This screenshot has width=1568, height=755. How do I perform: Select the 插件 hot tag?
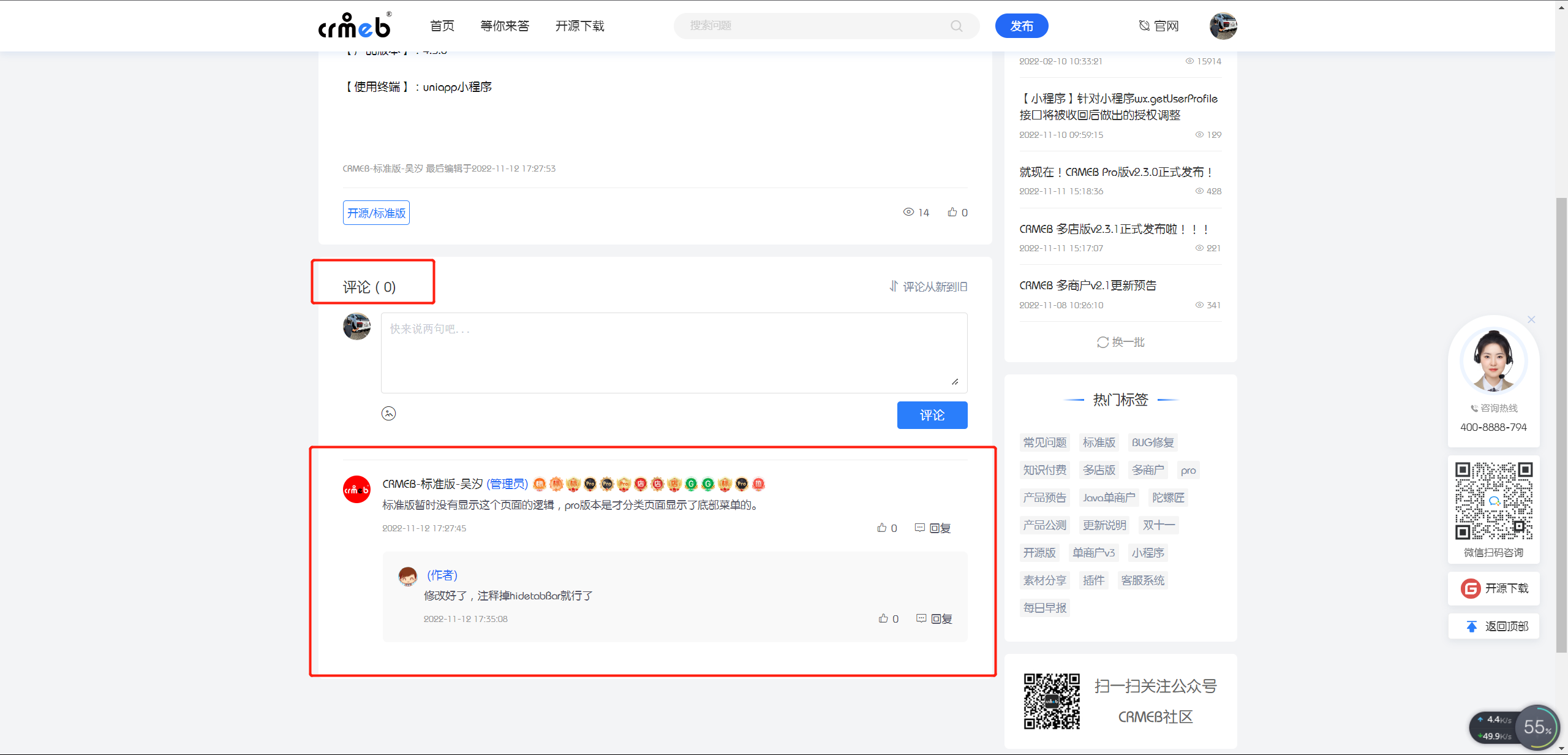(1094, 580)
